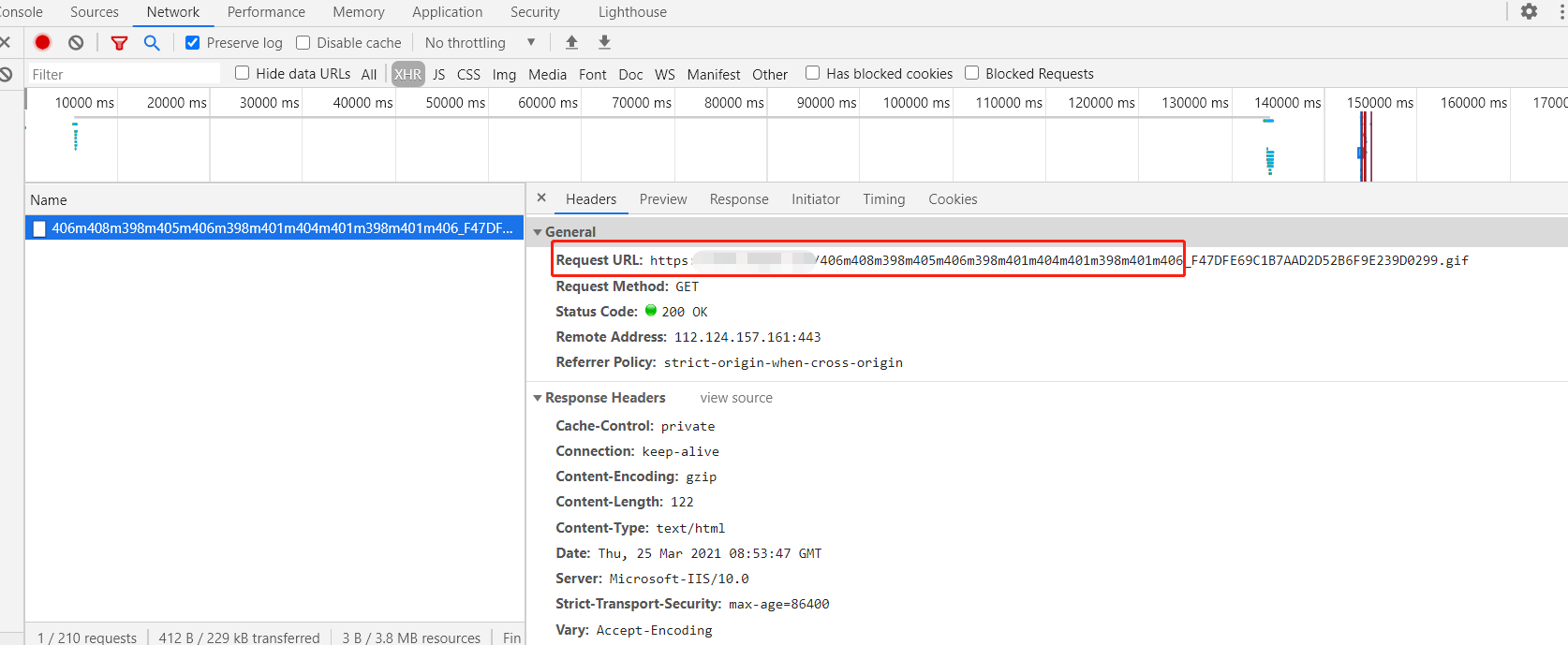Switch to the Application panel
Image resolution: width=1568 pixels, height=645 pixels.
tap(448, 12)
